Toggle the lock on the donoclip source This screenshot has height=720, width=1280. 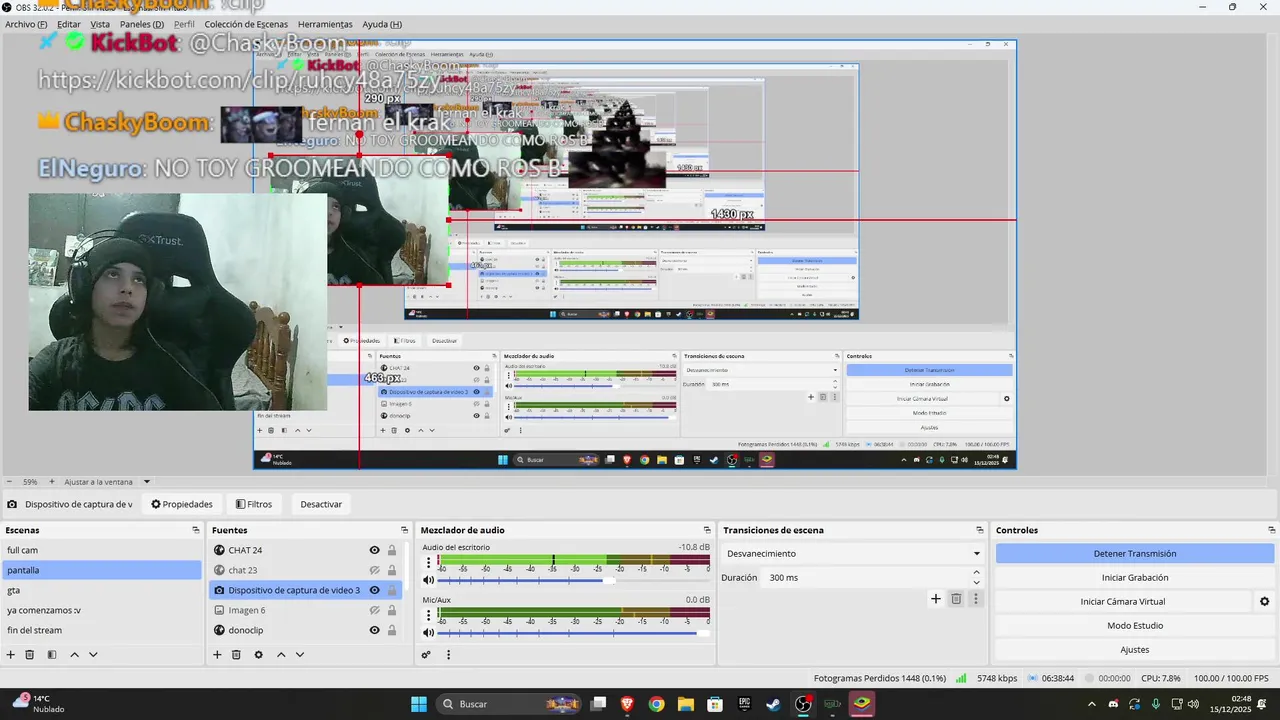pos(392,630)
